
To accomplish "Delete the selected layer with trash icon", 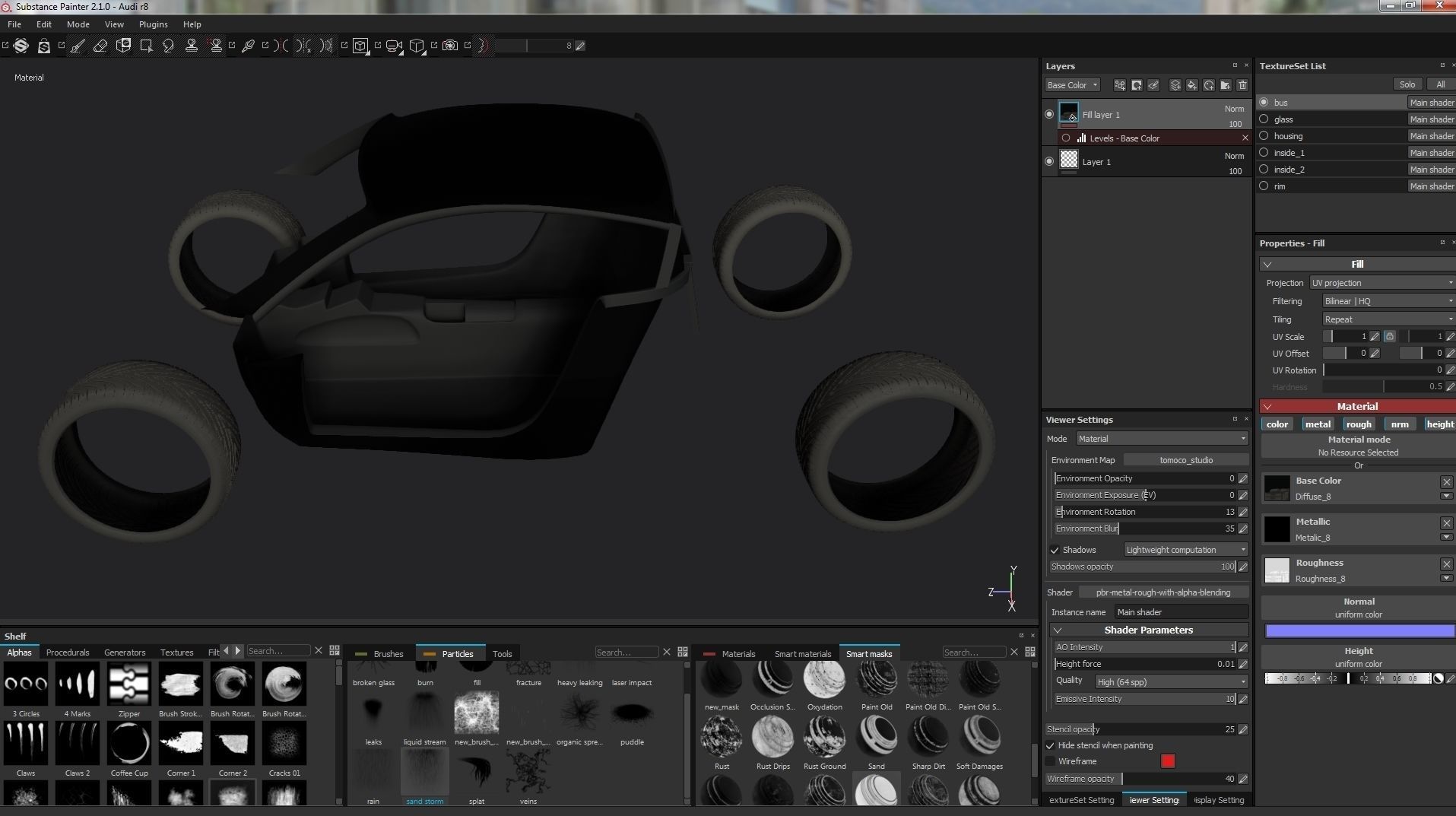I will tap(1242, 85).
